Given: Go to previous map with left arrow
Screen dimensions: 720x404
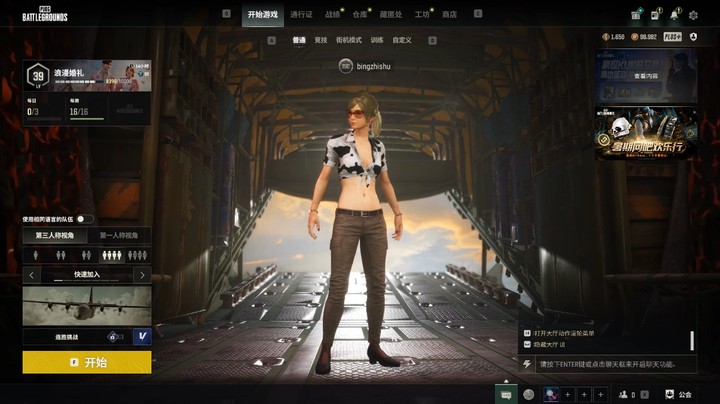Looking at the screenshot, I should tap(32, 275).
